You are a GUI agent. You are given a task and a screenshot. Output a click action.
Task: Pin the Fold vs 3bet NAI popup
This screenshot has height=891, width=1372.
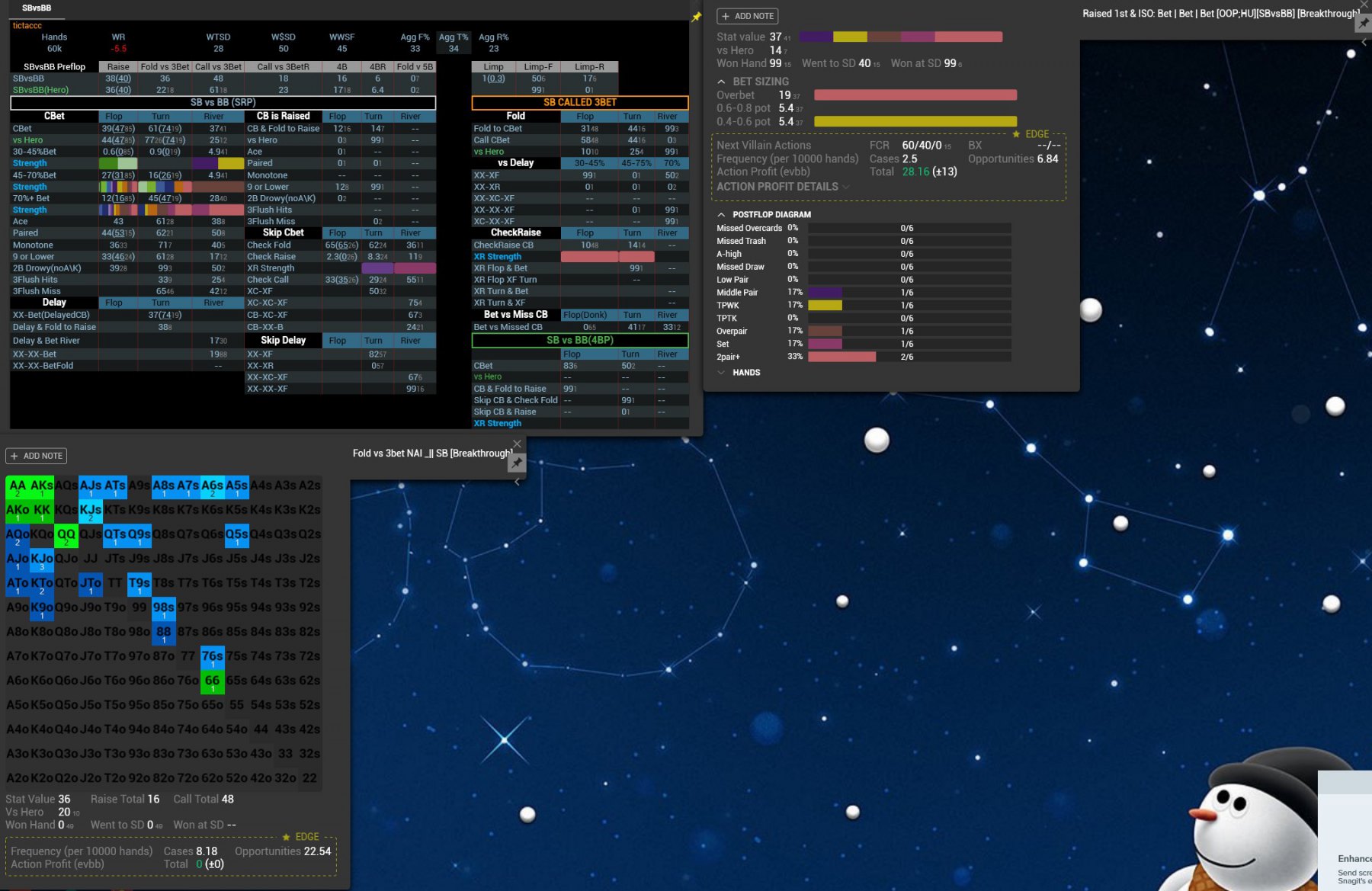(x=517, y=463)
